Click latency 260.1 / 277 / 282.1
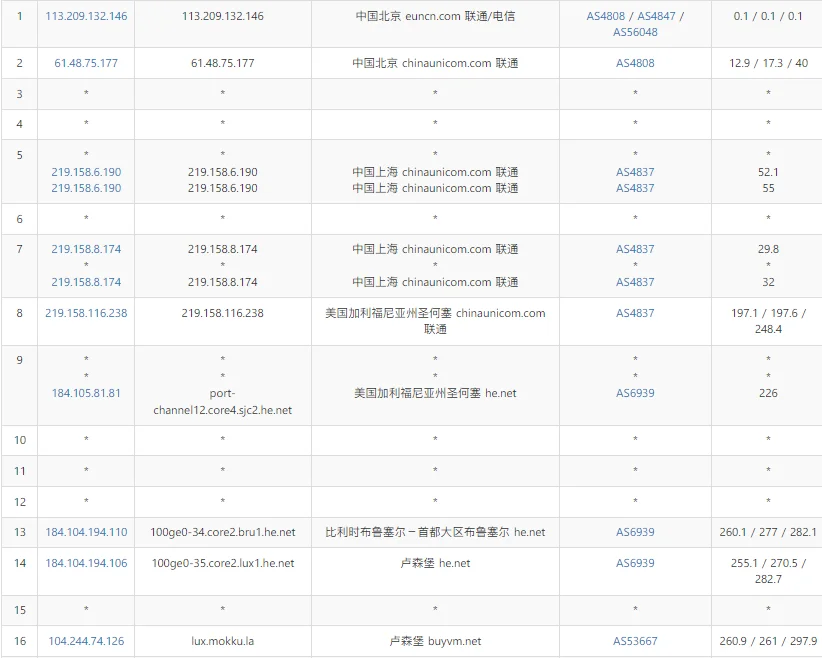The image size is (822, 658). coord(768,532)
